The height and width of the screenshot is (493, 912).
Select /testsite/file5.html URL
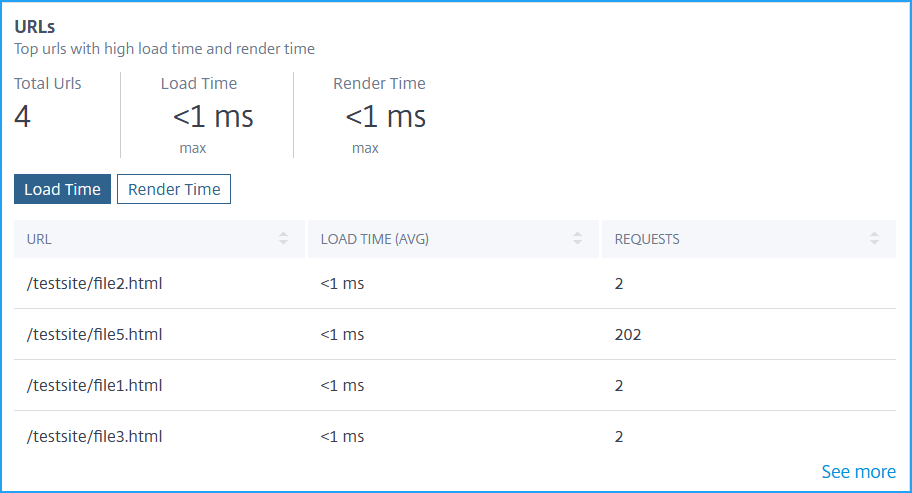coord(94,334)
